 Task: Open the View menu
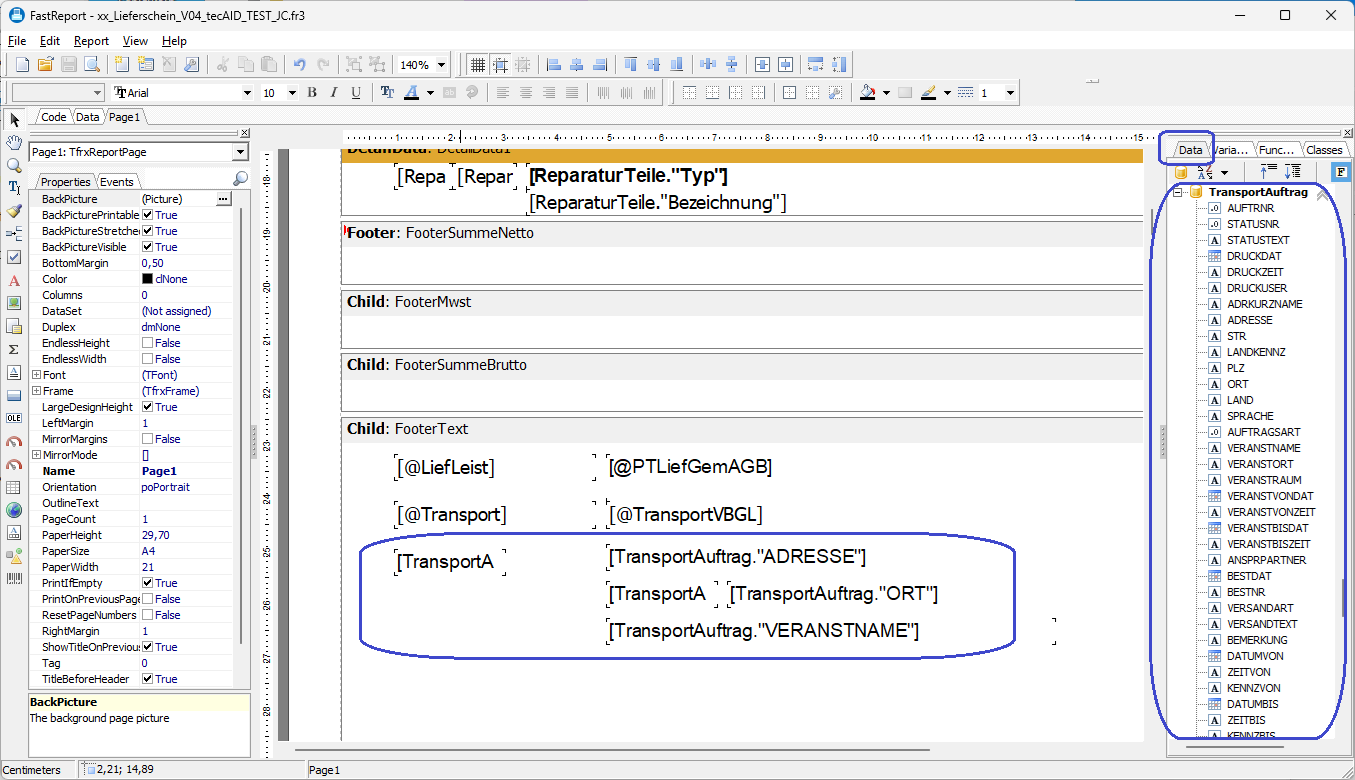point(135,41)
